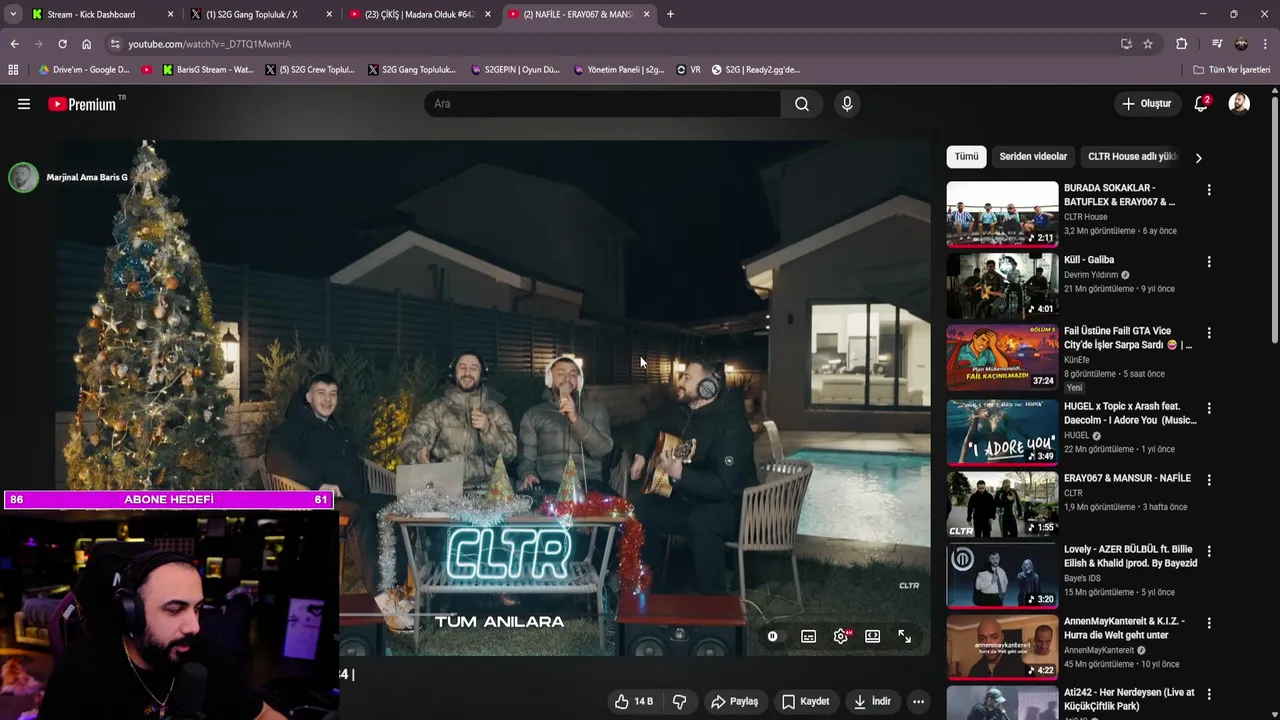The width and height of the screenshot is (1280, 720).
Task: View site information icon in address bar
Action: pyautogui.click(x=115, y=44)
